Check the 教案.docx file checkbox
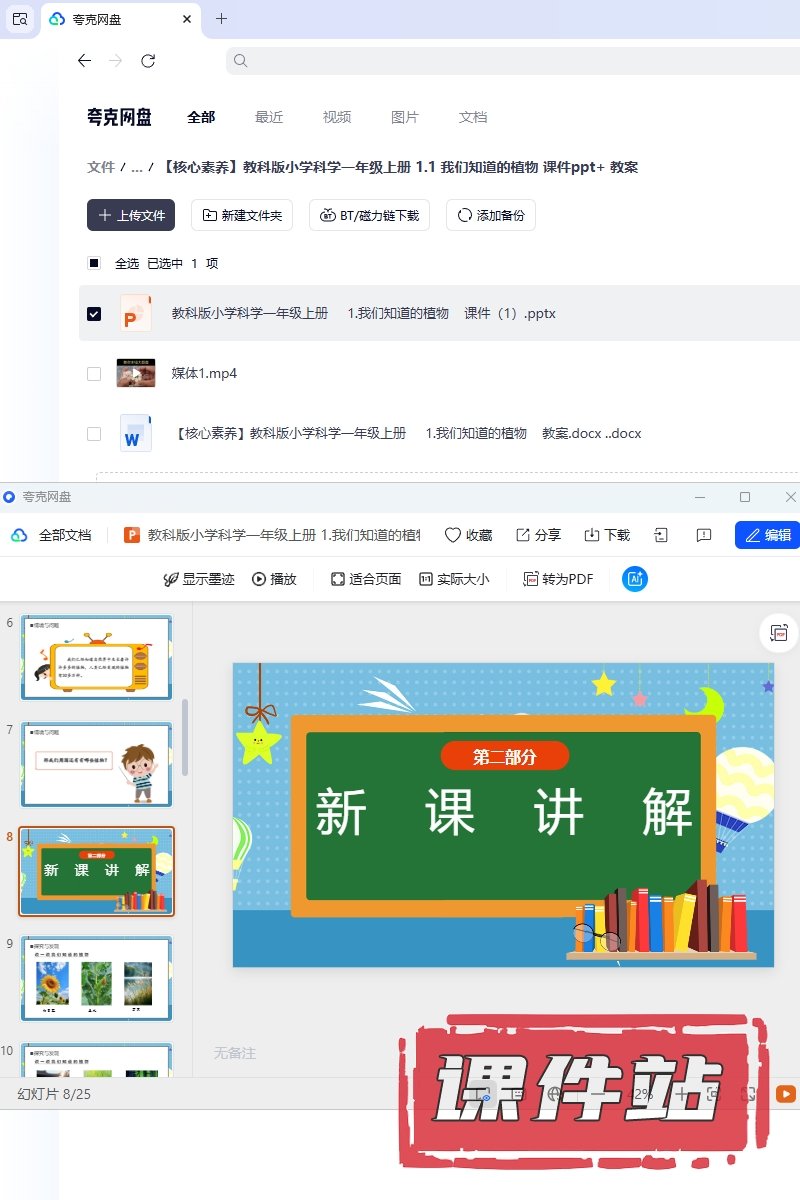The image size is (800, 1200). pyautogui.click(x=94, y=434)
